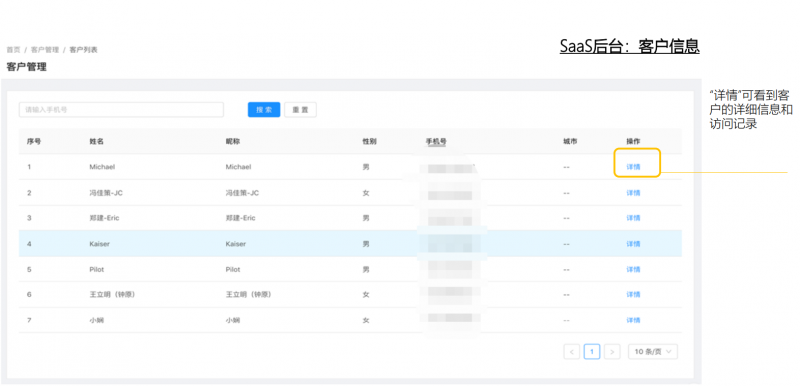
Task: Open 详情 for 冯佳策-JC row
Action: [x=633, y=193]
